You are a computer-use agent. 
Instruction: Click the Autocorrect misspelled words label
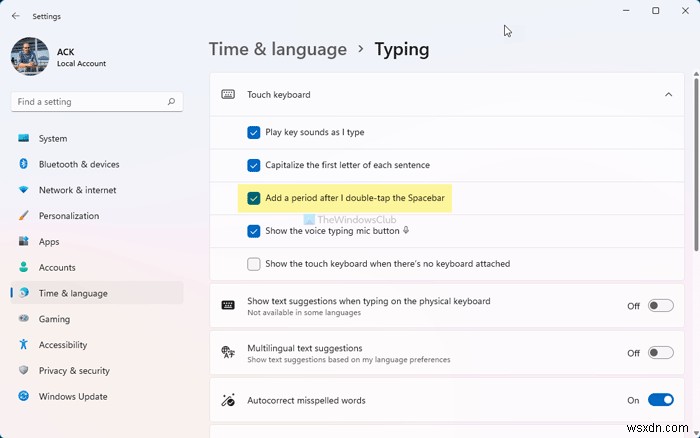(306, 400)
